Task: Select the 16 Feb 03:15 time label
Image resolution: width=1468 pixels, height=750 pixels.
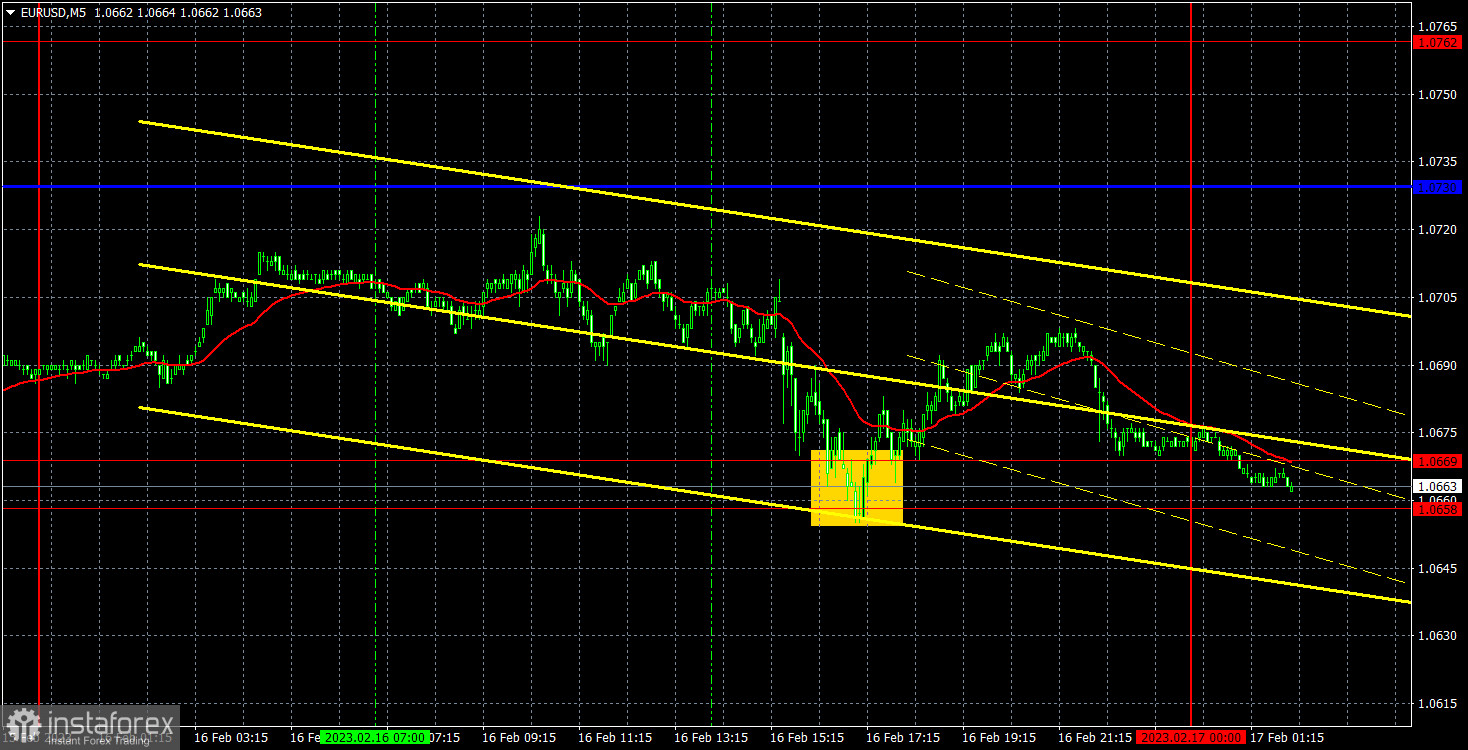Action: (231, 737)
